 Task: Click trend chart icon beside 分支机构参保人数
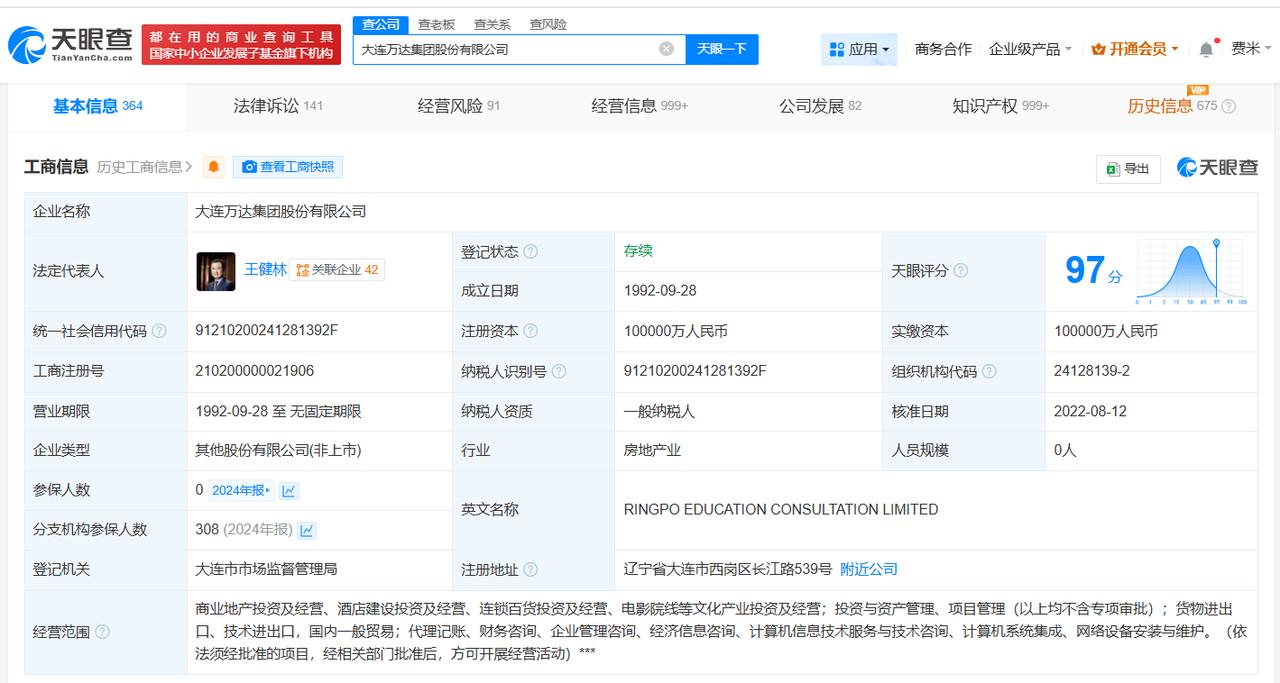(x=307, y=530)
